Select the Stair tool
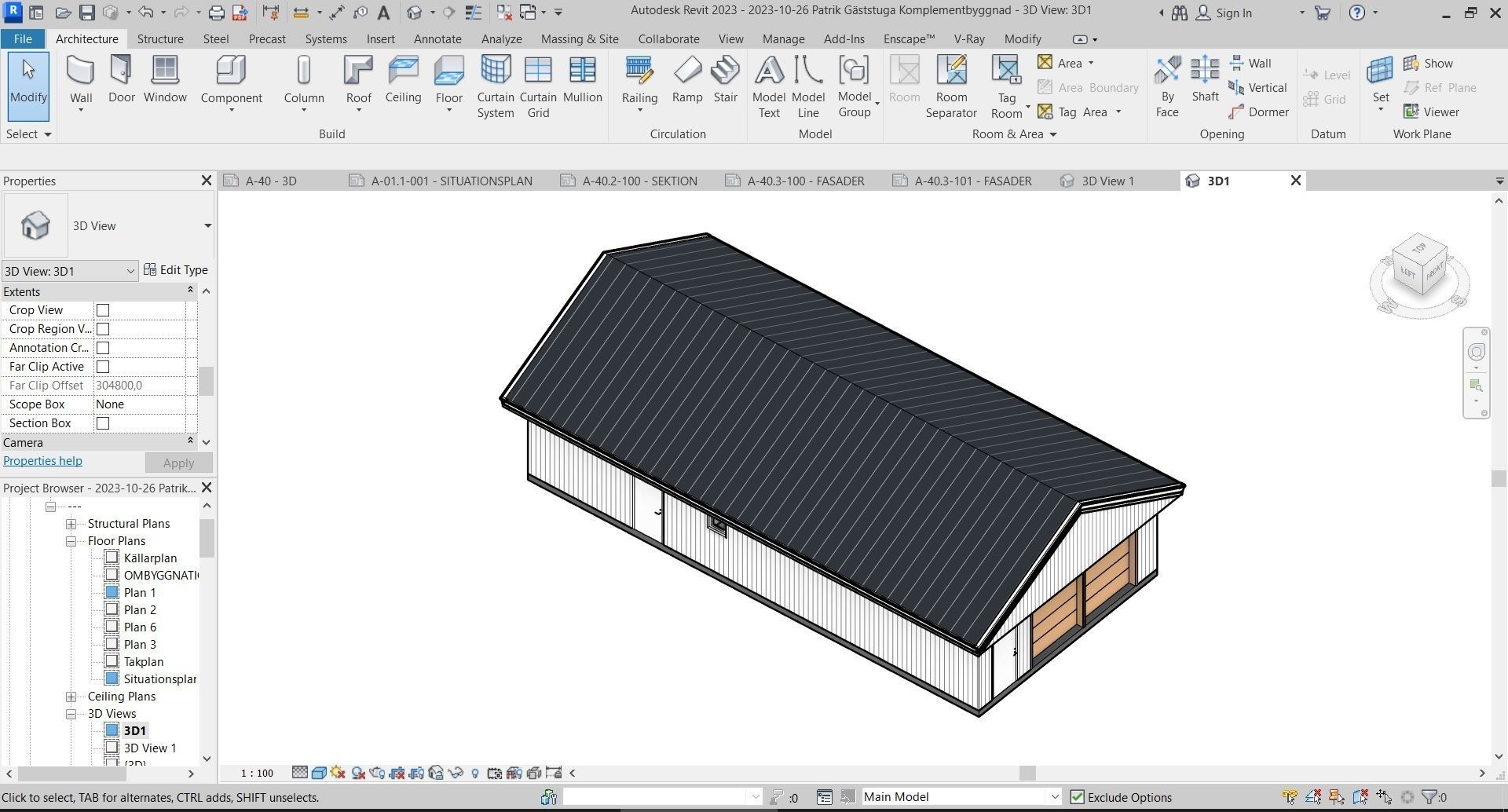The width and height of the screenshot is (1508, 812). pos(725,80)
